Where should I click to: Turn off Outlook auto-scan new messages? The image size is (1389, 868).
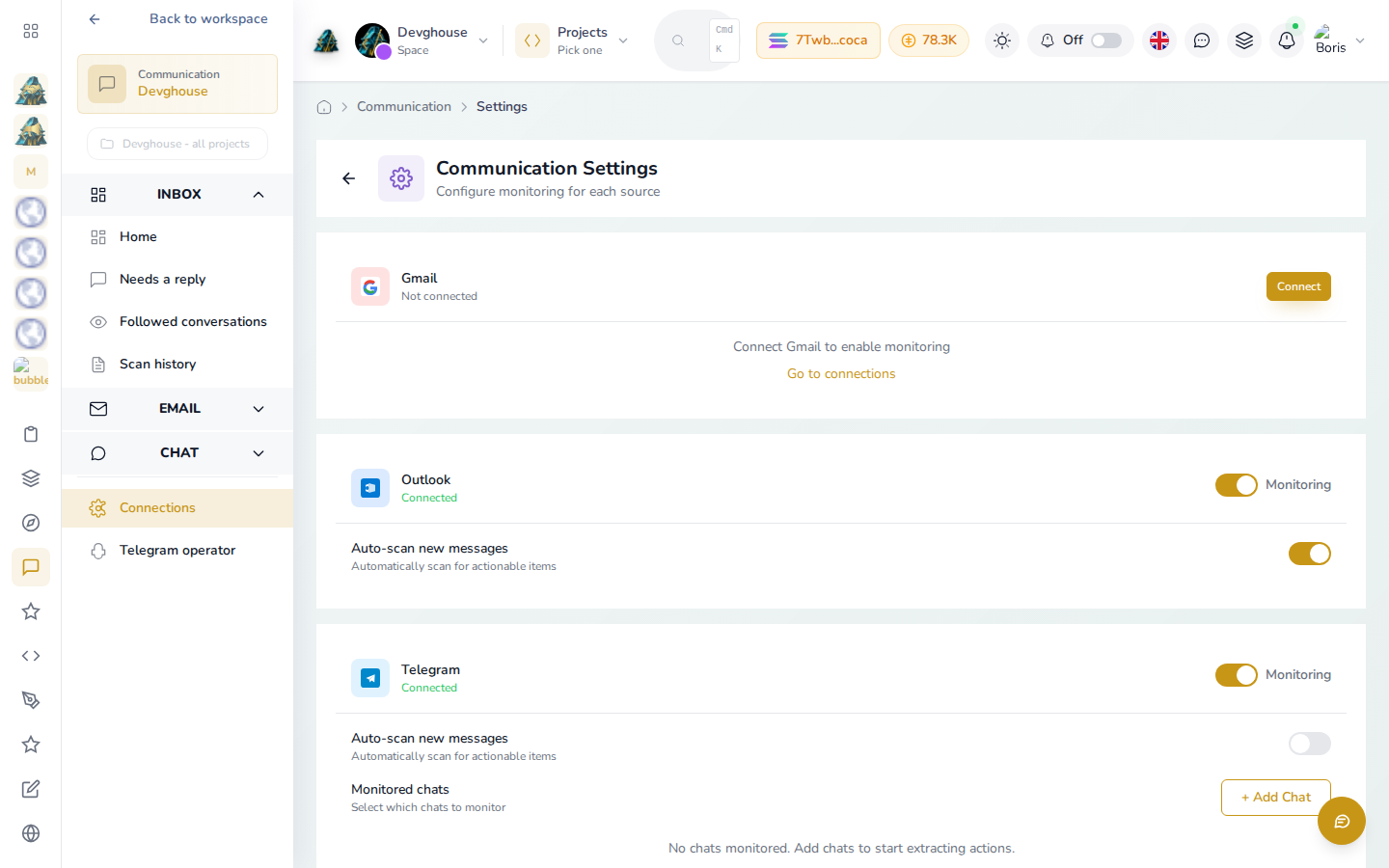point(1310,554)
